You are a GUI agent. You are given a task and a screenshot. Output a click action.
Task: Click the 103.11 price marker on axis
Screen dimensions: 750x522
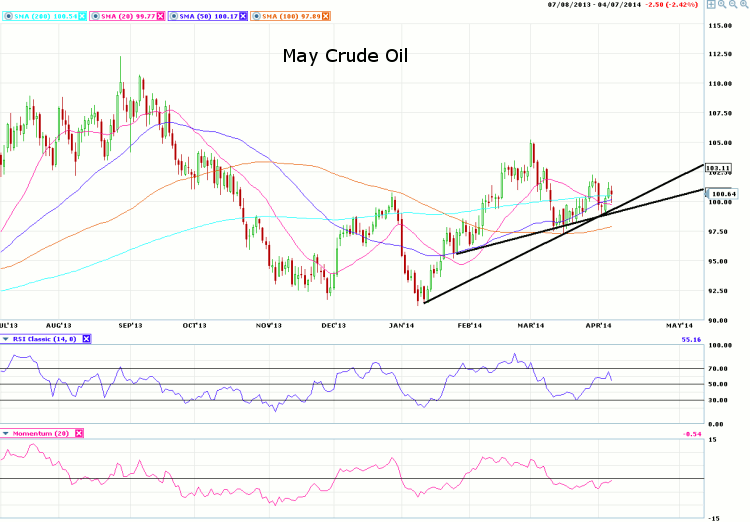point(718,168)
